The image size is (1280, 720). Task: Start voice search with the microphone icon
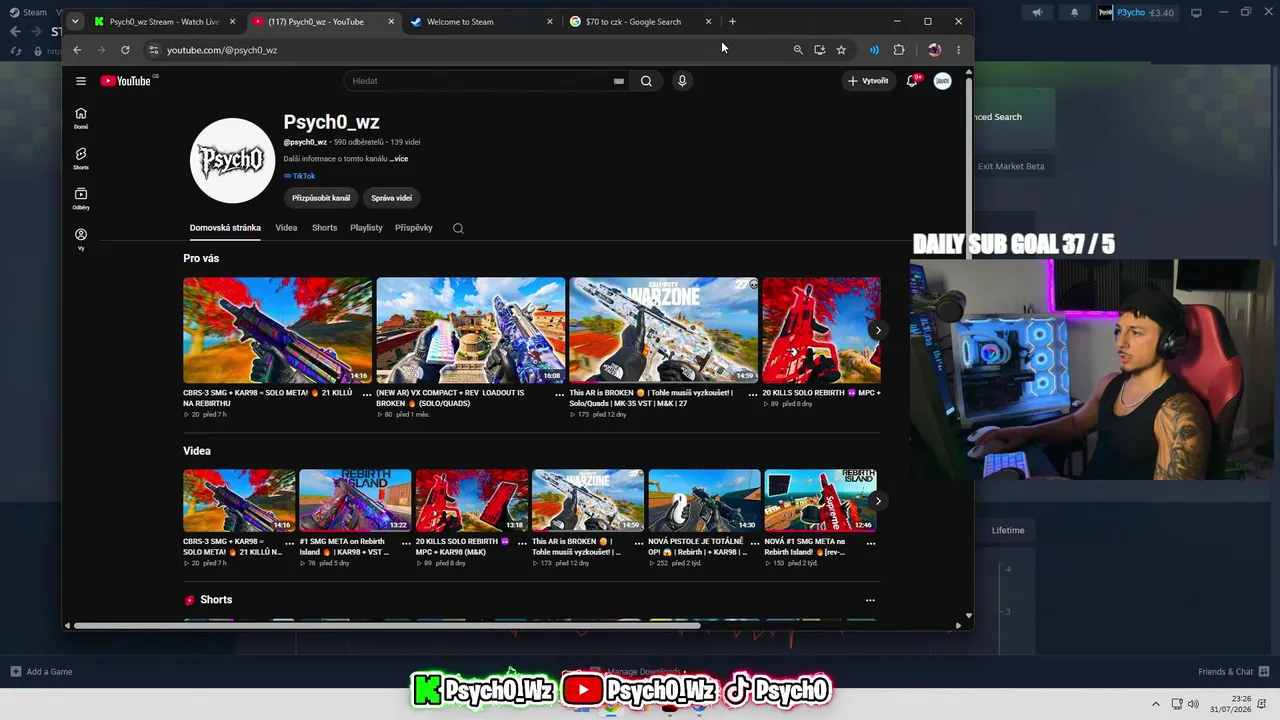pos(682,81)
